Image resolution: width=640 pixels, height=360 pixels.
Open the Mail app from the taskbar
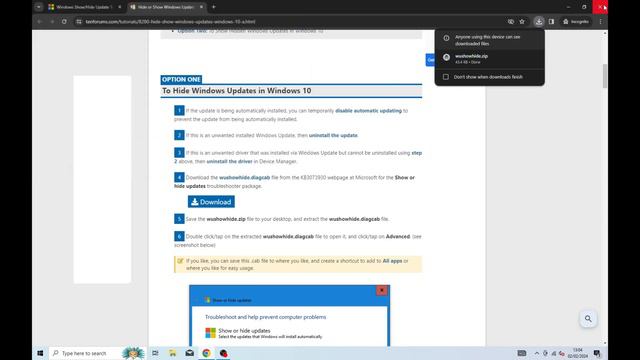pos(189,353)
